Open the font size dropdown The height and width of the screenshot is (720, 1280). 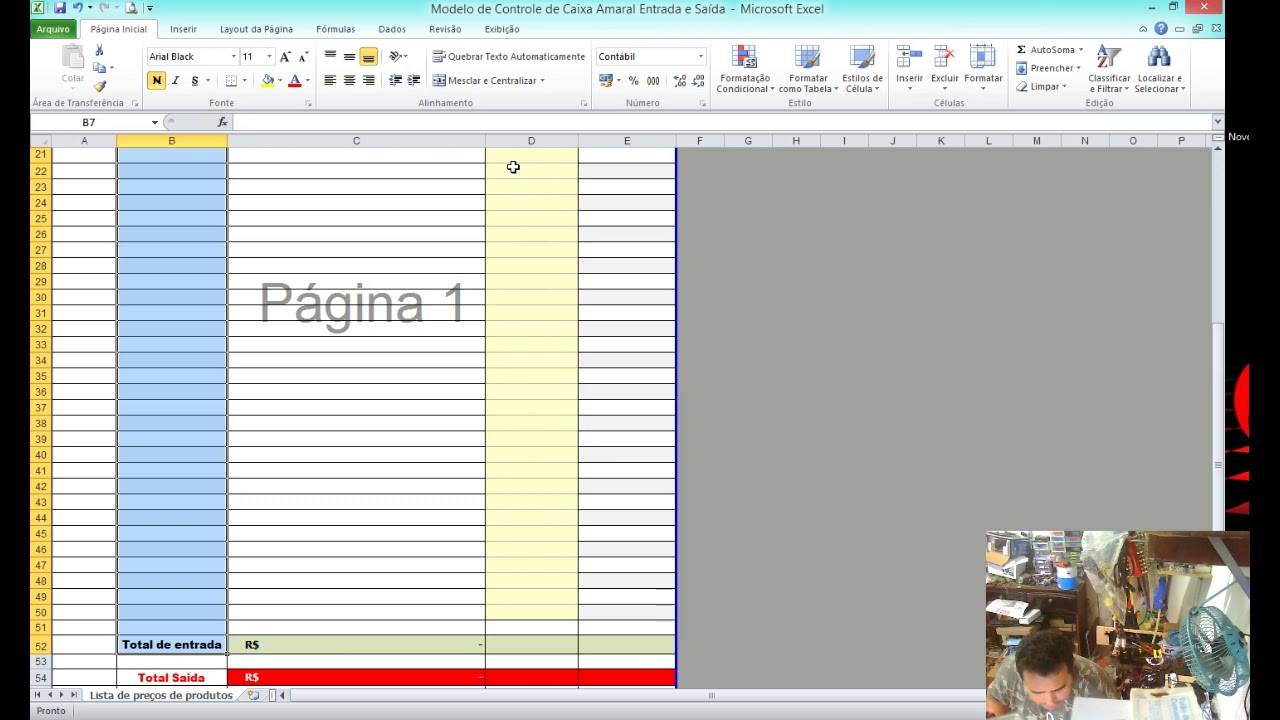pyautogui.click(x=269, y=57)
